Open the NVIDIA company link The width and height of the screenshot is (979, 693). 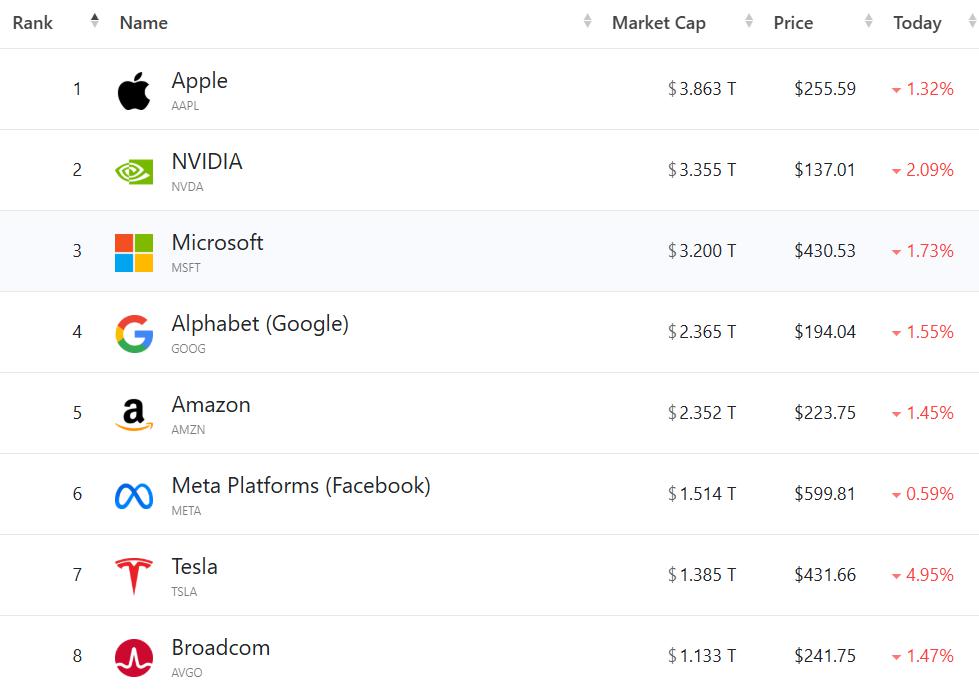coord(207,162)
